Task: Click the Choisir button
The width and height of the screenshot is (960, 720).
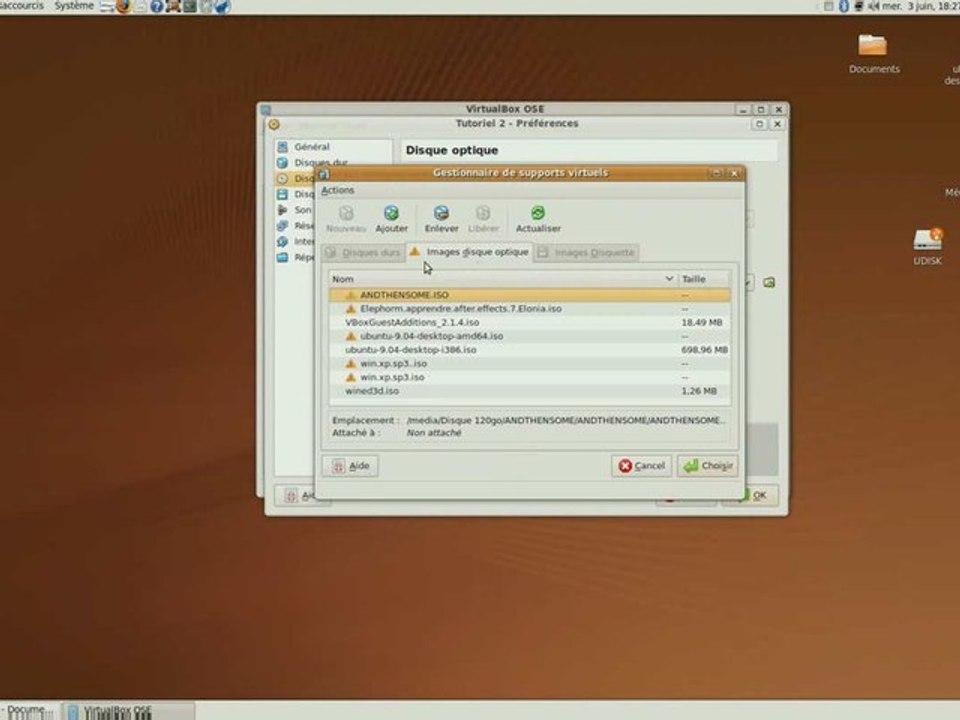Action: [707, 466]
